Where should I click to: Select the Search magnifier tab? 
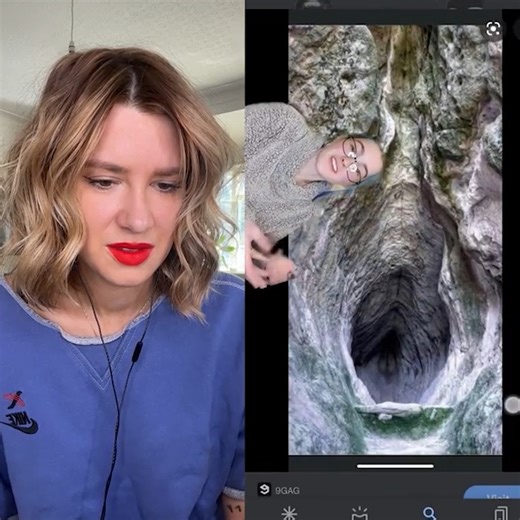point(429,513)
